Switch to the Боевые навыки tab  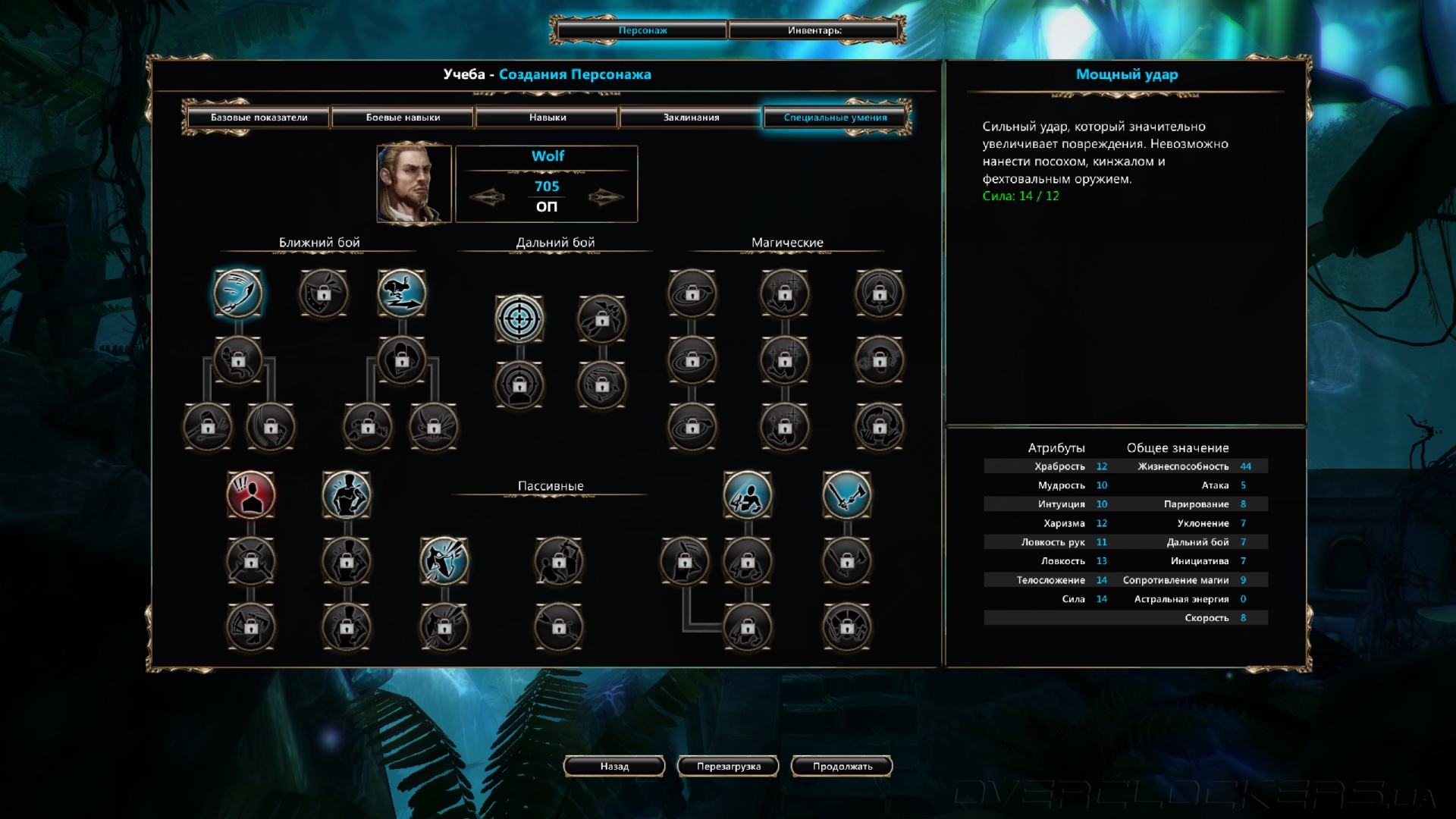(403, 118)
